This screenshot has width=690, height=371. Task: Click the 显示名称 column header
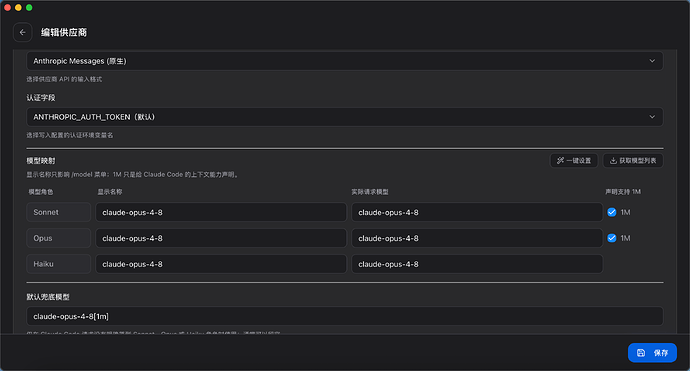110,192
